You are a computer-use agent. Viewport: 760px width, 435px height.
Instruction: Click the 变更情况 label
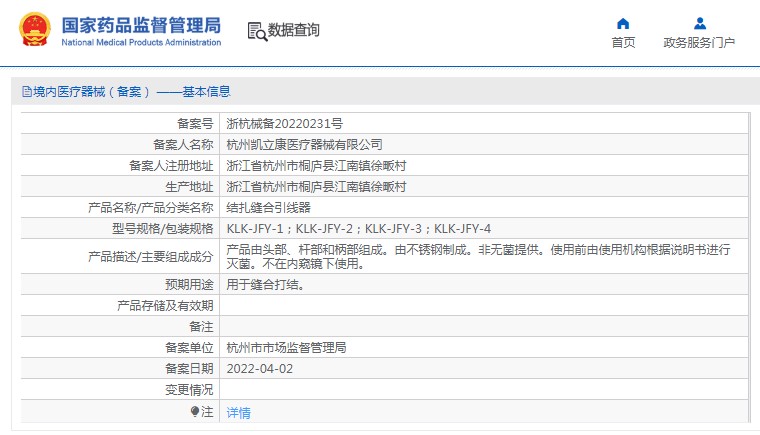(x=189, y=390)
